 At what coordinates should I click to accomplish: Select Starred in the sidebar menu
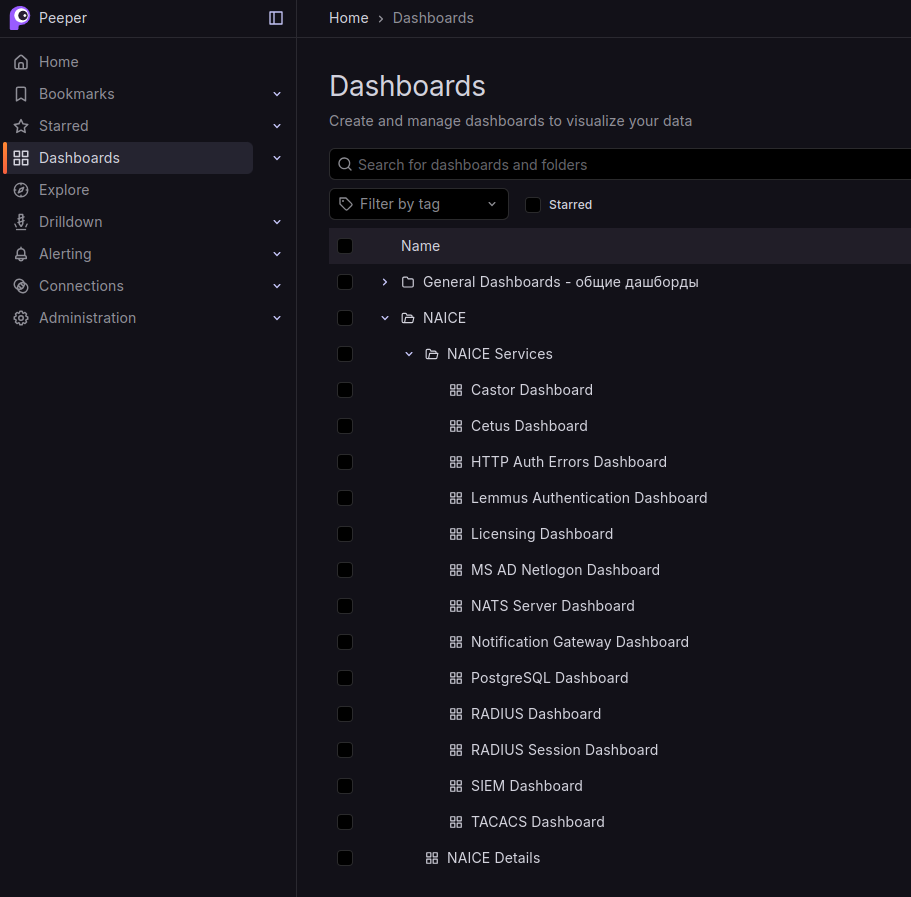64,126
